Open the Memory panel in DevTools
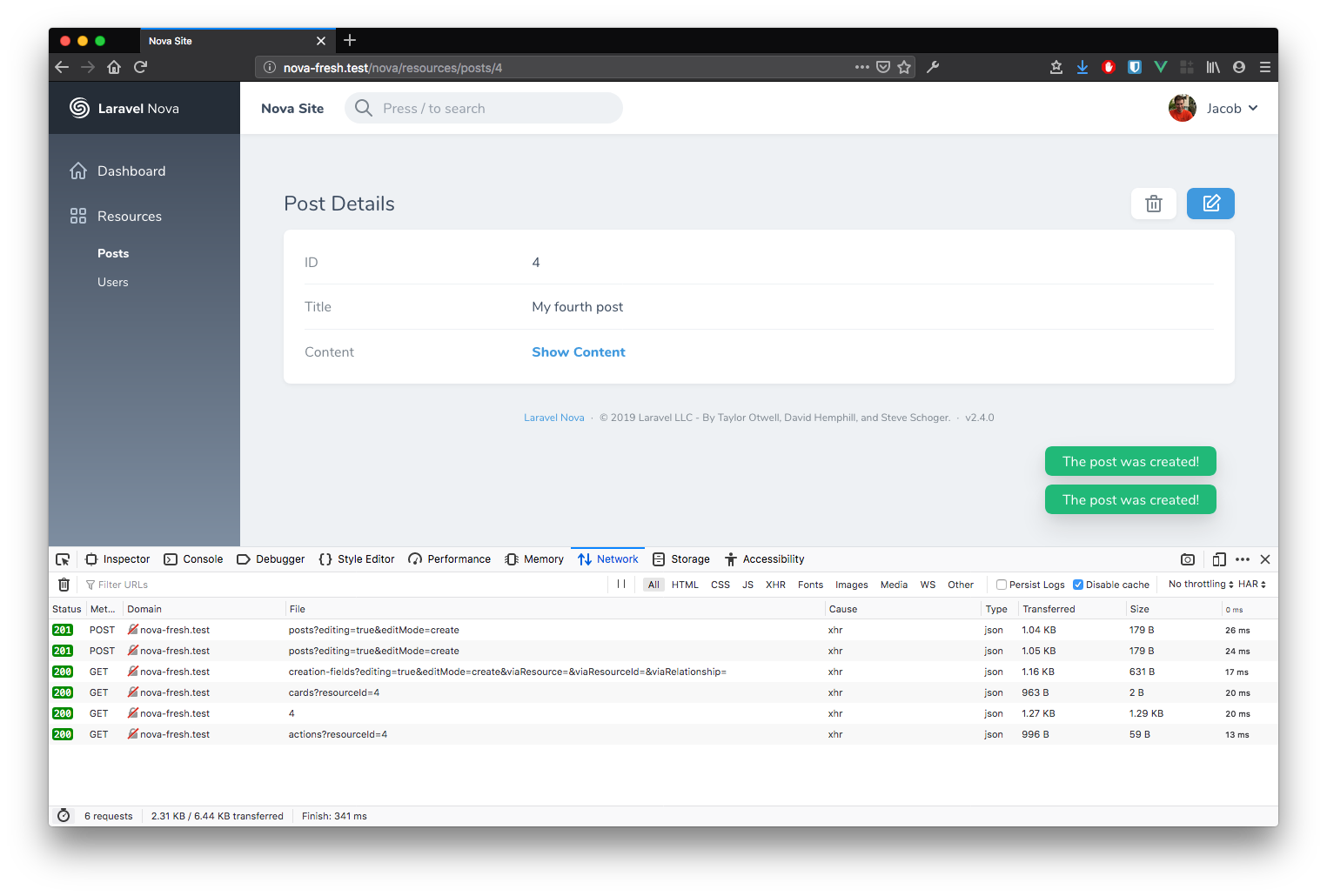This screenshot has height=896, width=1327. click(533, 558)
